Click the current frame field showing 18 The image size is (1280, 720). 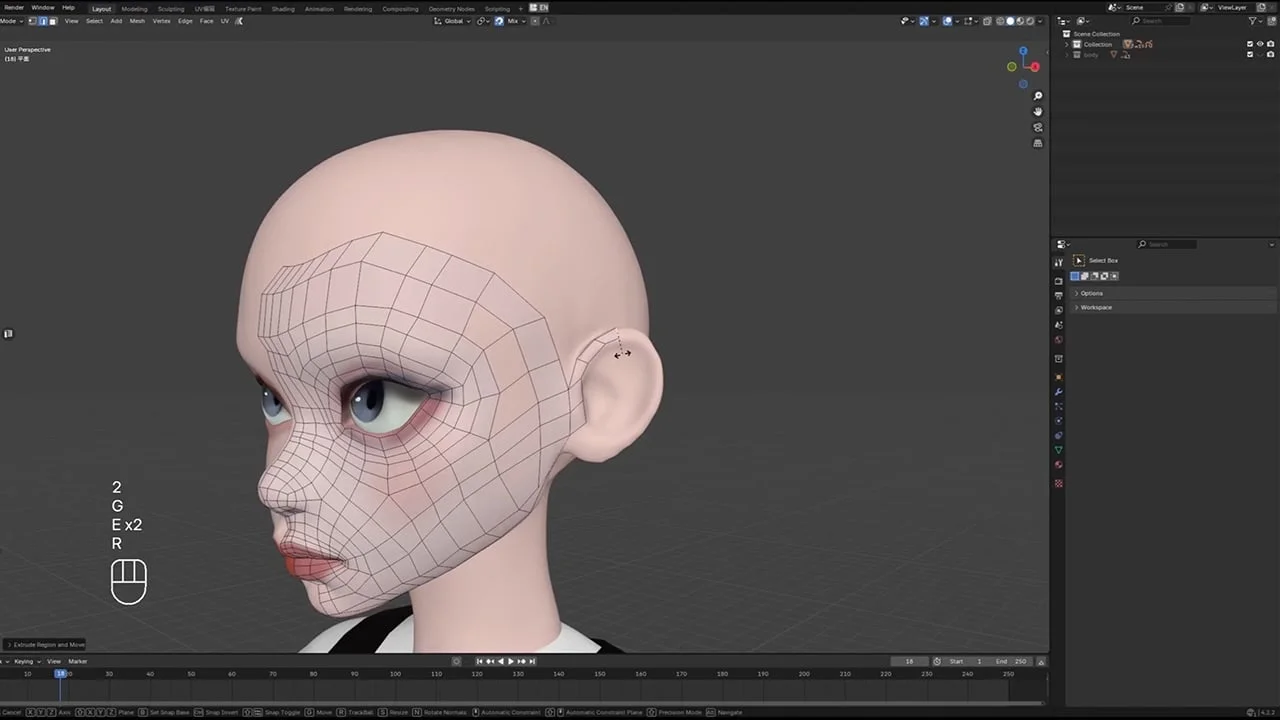click(x=908, y=661)
